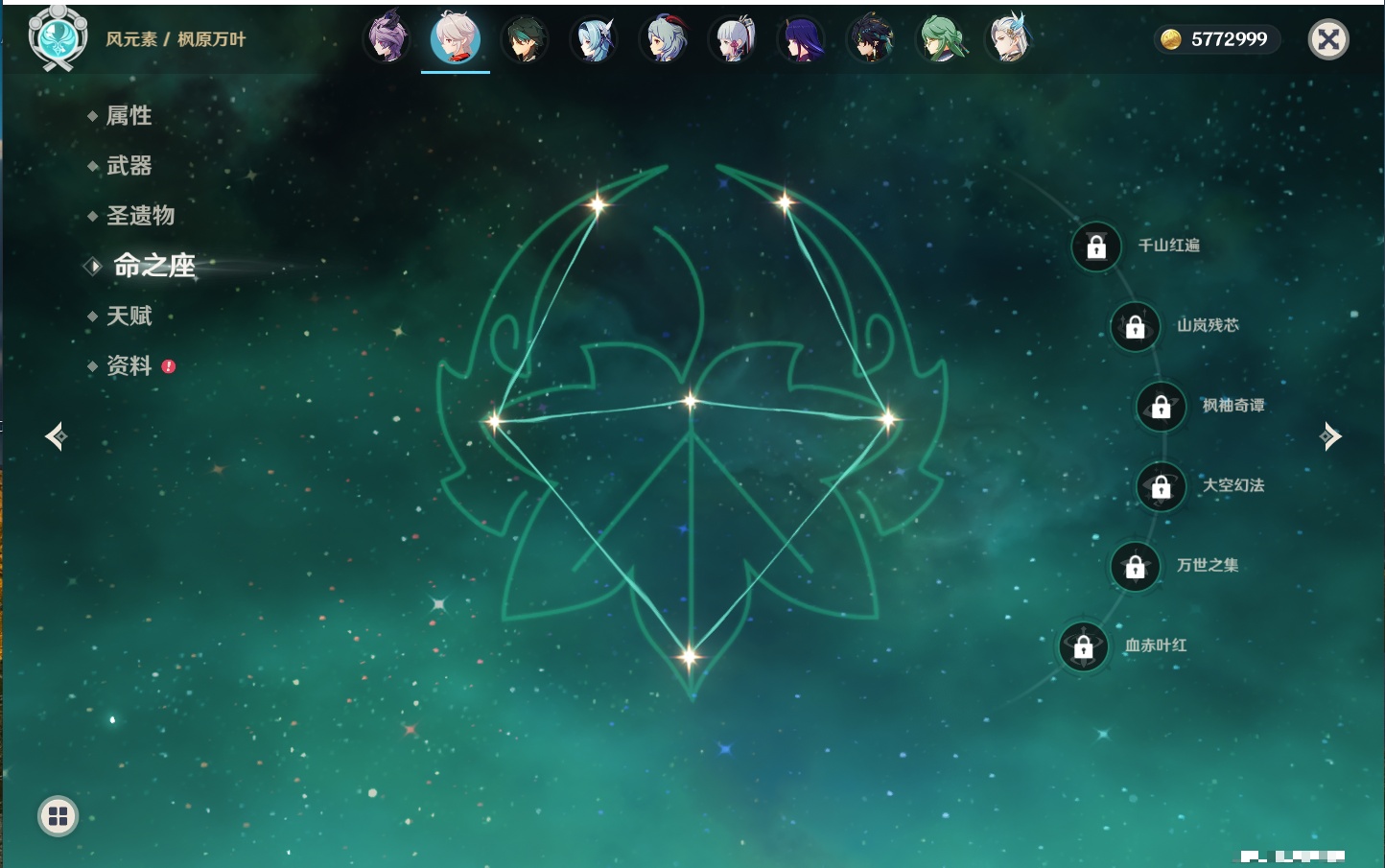Click the top-right star of the constellation
Screen dimensions: 1385x868
(x=785, y=201)
